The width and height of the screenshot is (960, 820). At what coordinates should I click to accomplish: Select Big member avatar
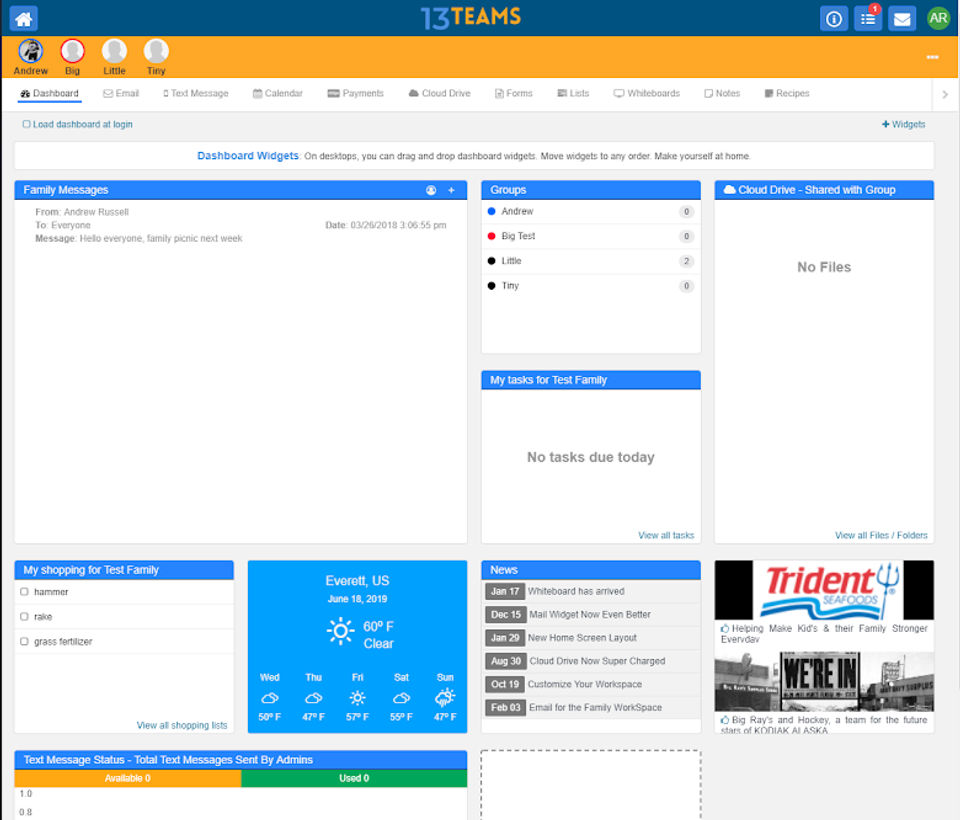[x=72, y=51]
